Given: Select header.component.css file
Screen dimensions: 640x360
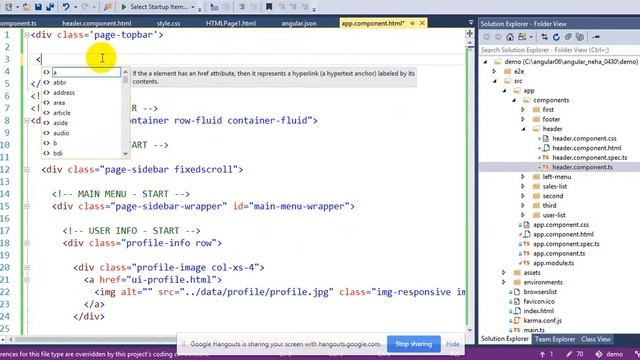Looking at the screenshot, I should click(584, 138).
